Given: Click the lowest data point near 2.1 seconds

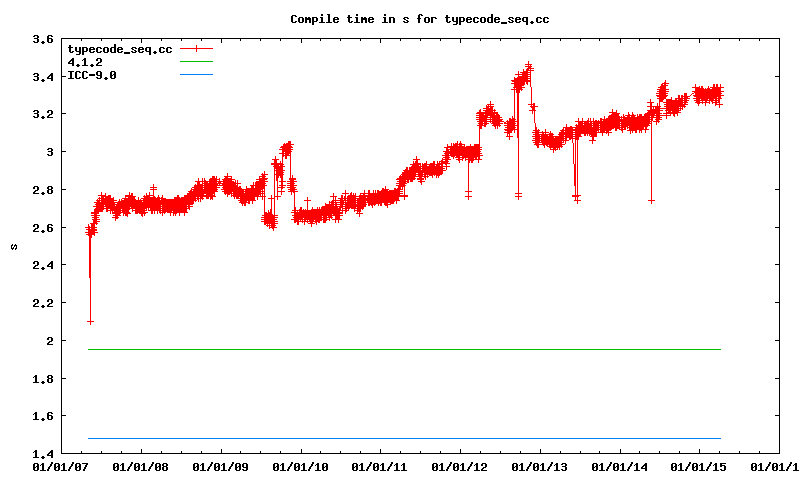Looking at the screenshot, I should tap(90, 322).
